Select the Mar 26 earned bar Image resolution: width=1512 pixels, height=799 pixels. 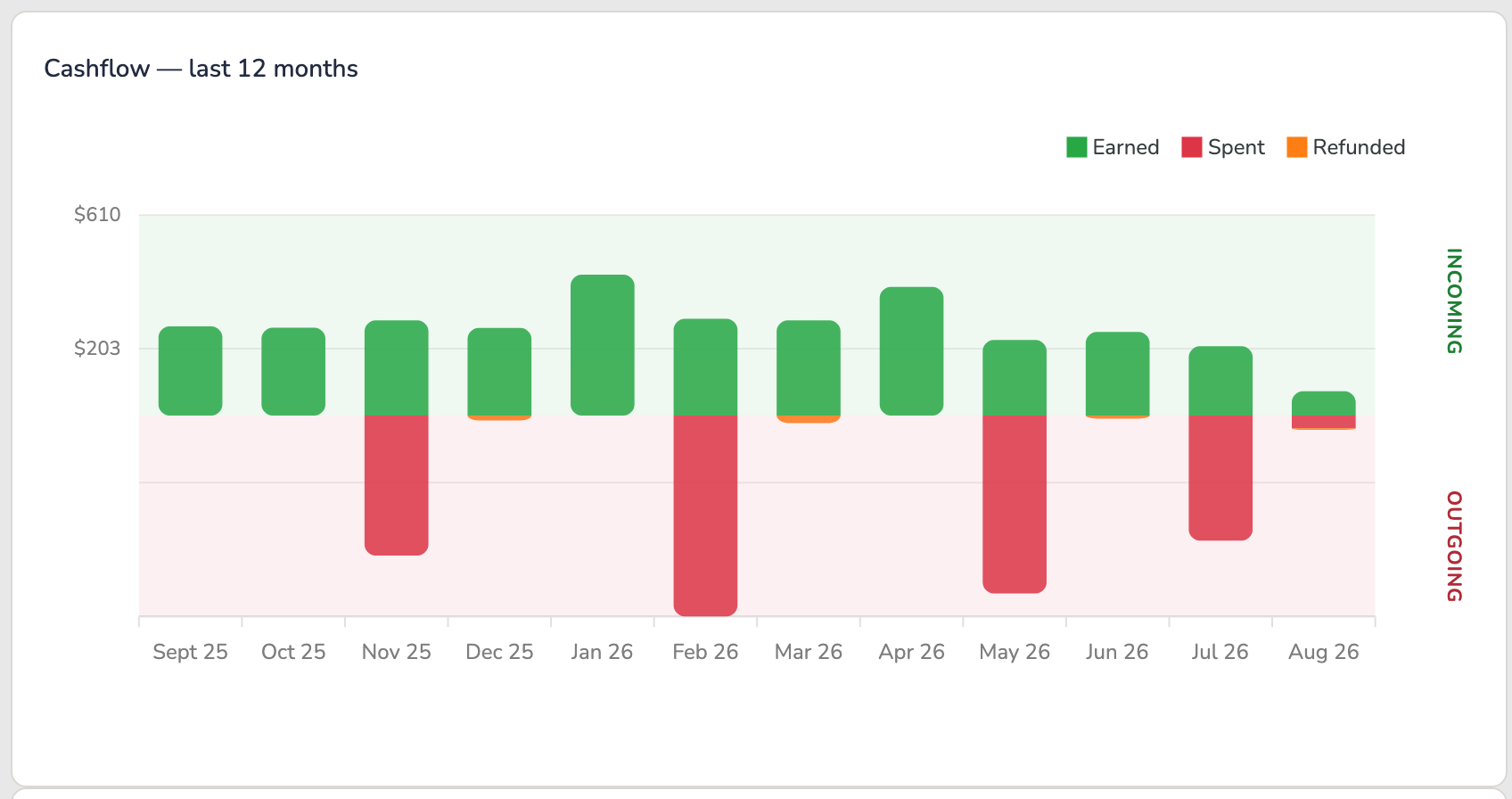[809, 367]
